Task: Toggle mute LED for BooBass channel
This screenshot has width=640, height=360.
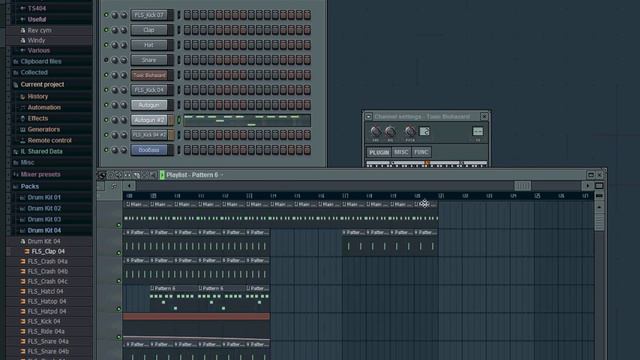Action: coord(106,150)
